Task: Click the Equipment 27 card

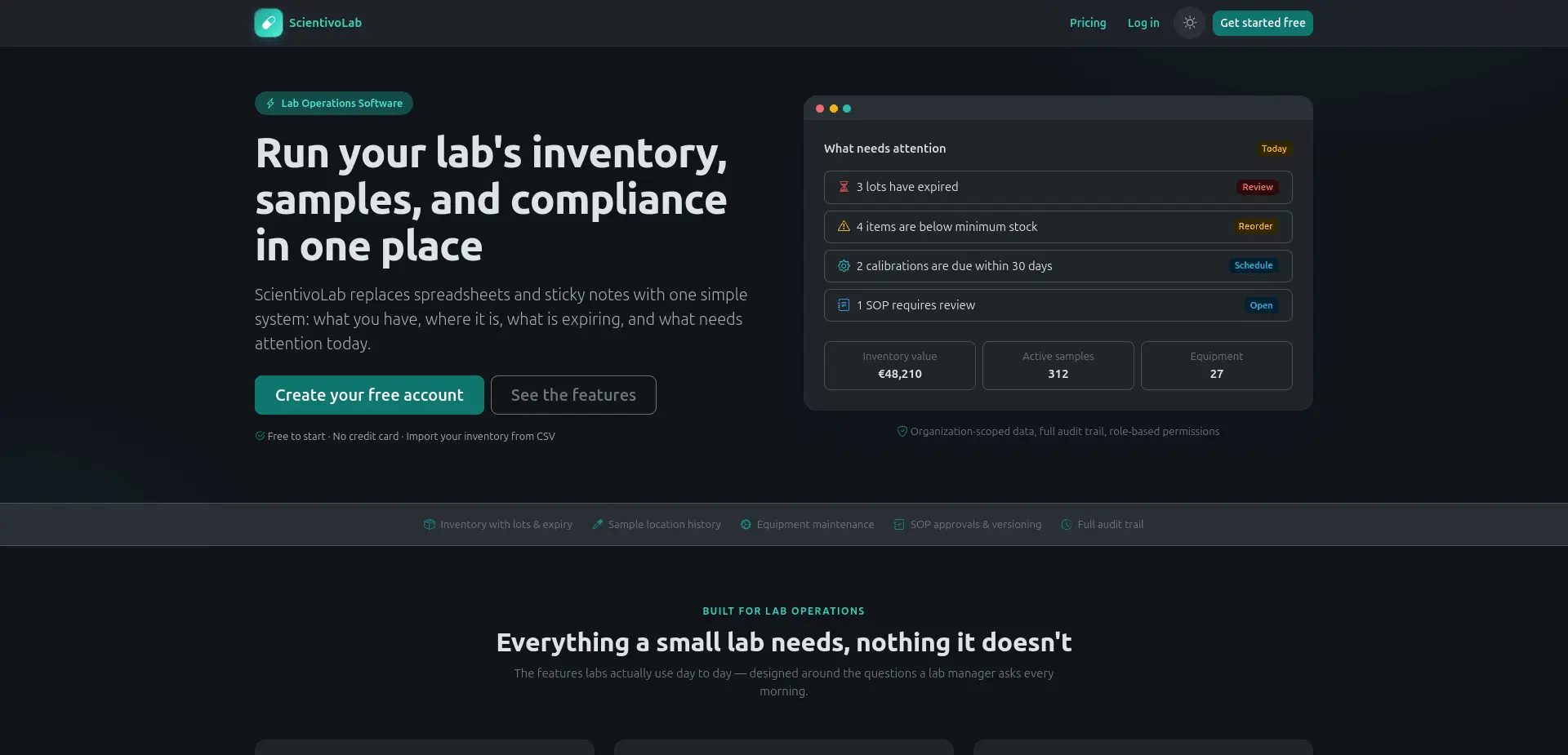Action: [x=1217, y=366]
